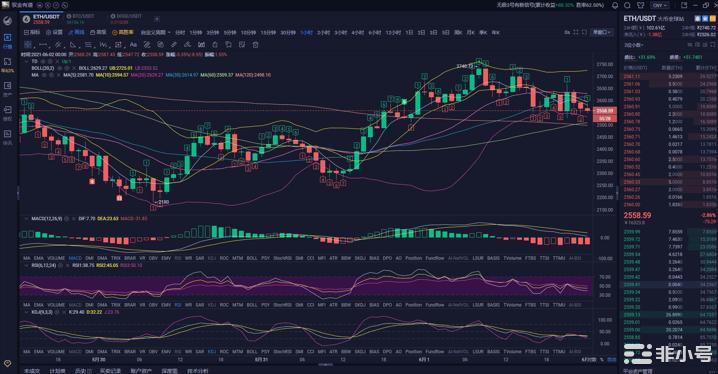Click the last price 2558.59 in order book
Screen dimensions: 718x374
pyautogui.click(x=637, y=215)
